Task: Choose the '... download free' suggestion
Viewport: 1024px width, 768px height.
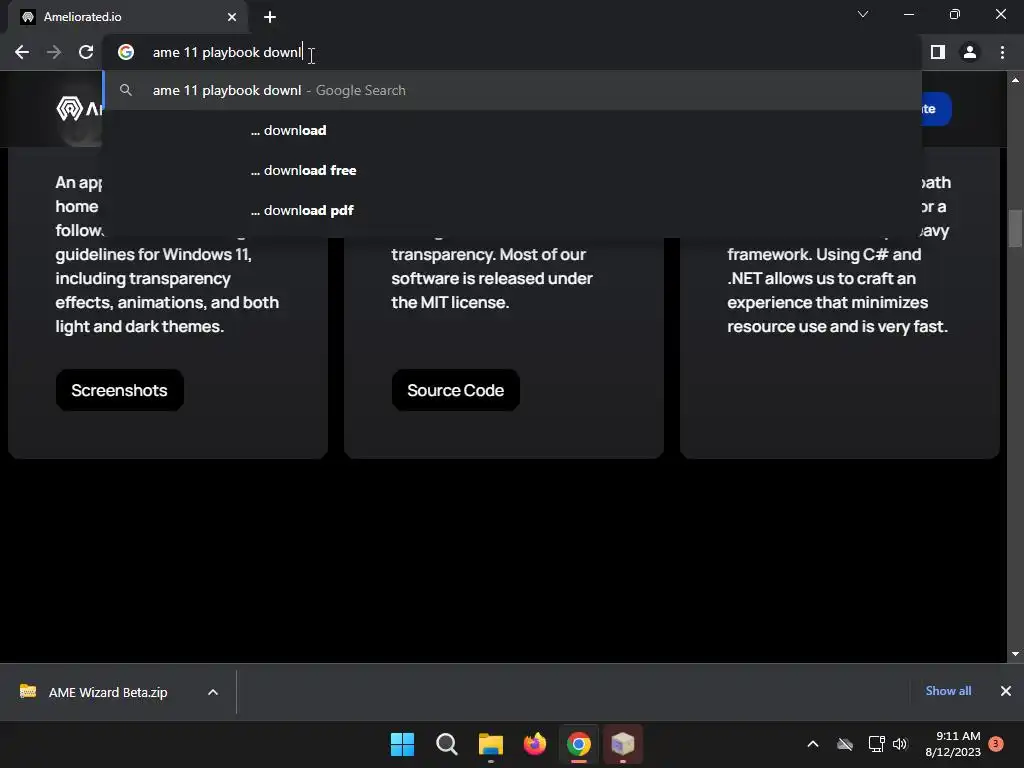Action: (512, 170)
